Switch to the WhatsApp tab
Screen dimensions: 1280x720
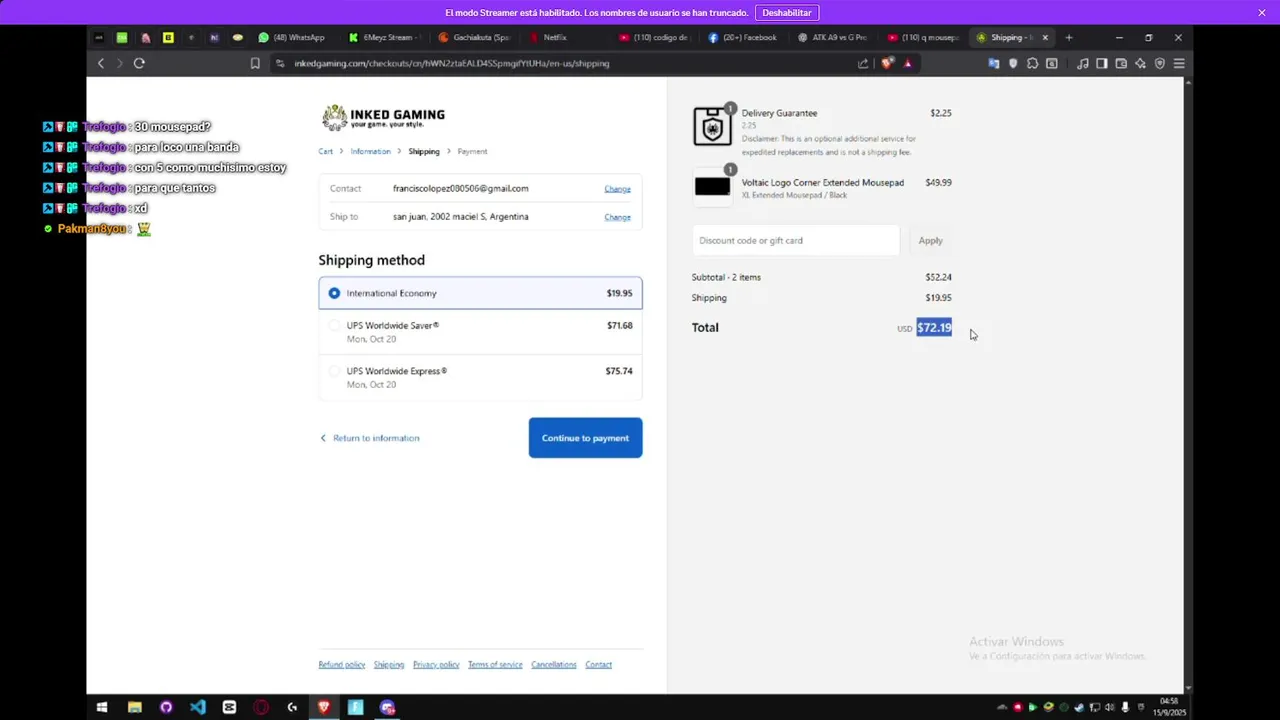(x=291, y=37)
